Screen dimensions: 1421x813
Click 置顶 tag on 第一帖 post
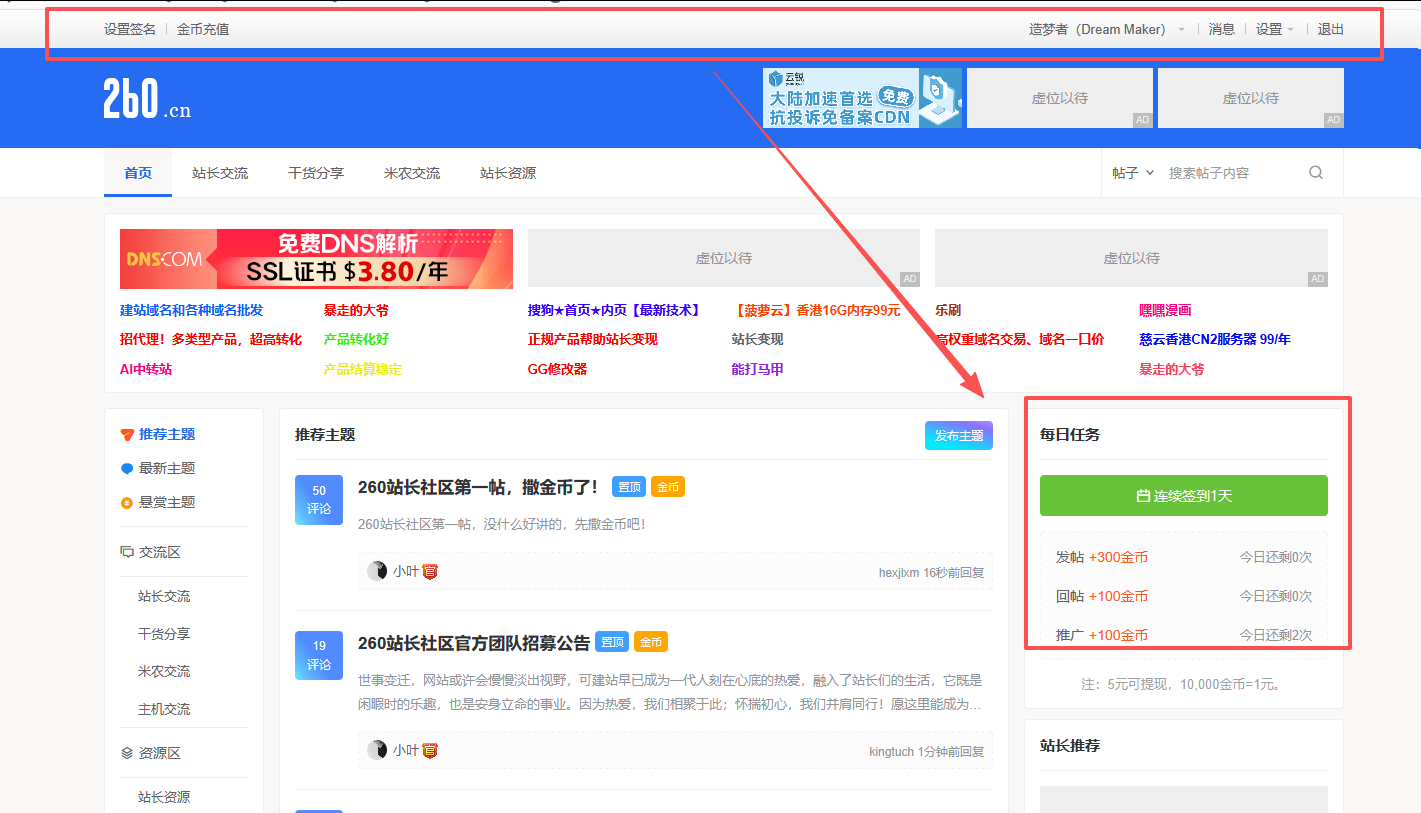(629, 487)
